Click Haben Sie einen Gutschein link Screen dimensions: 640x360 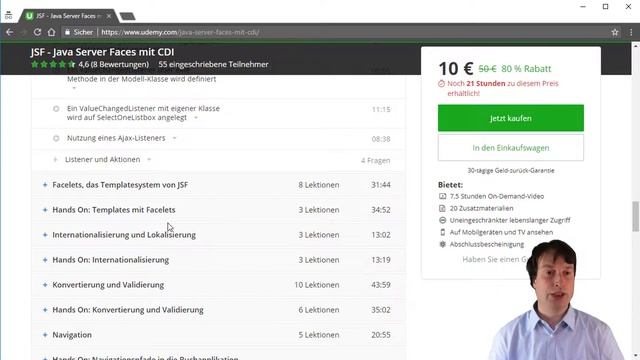tap(495, 259)
